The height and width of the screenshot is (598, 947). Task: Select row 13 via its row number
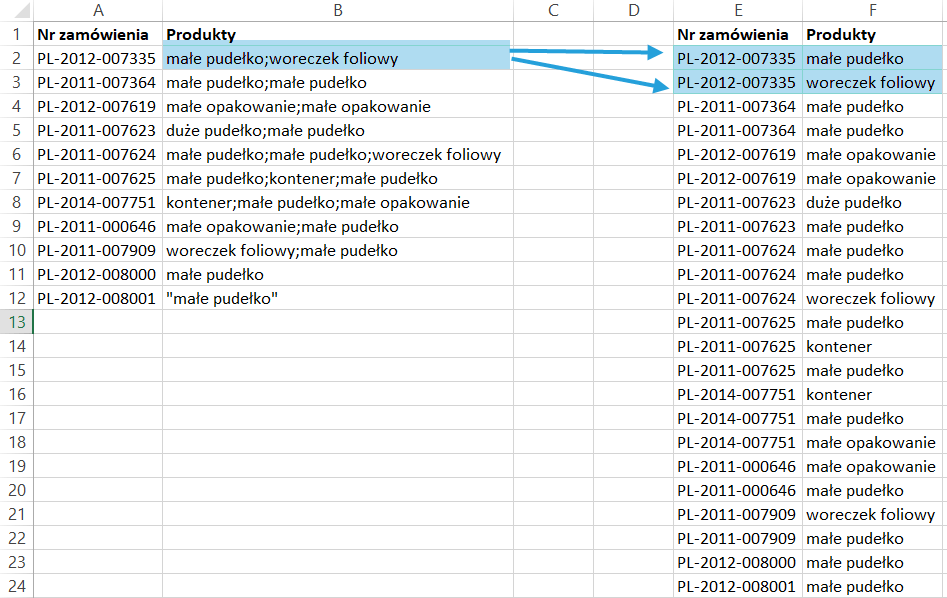click(x=16, y=322)
